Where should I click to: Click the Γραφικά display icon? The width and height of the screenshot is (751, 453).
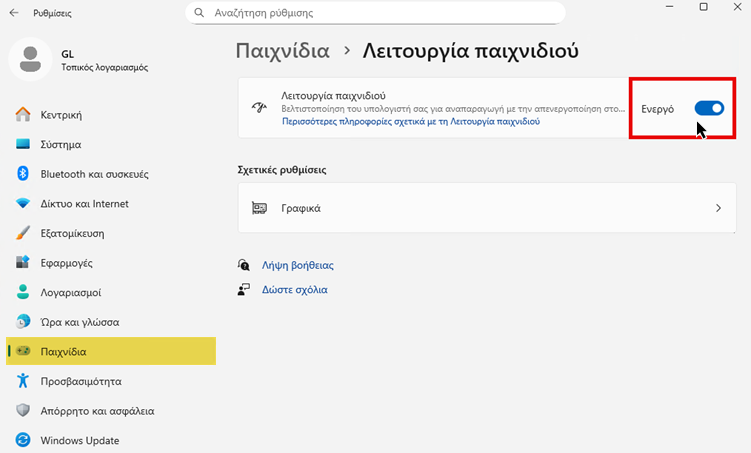point(260,209)
